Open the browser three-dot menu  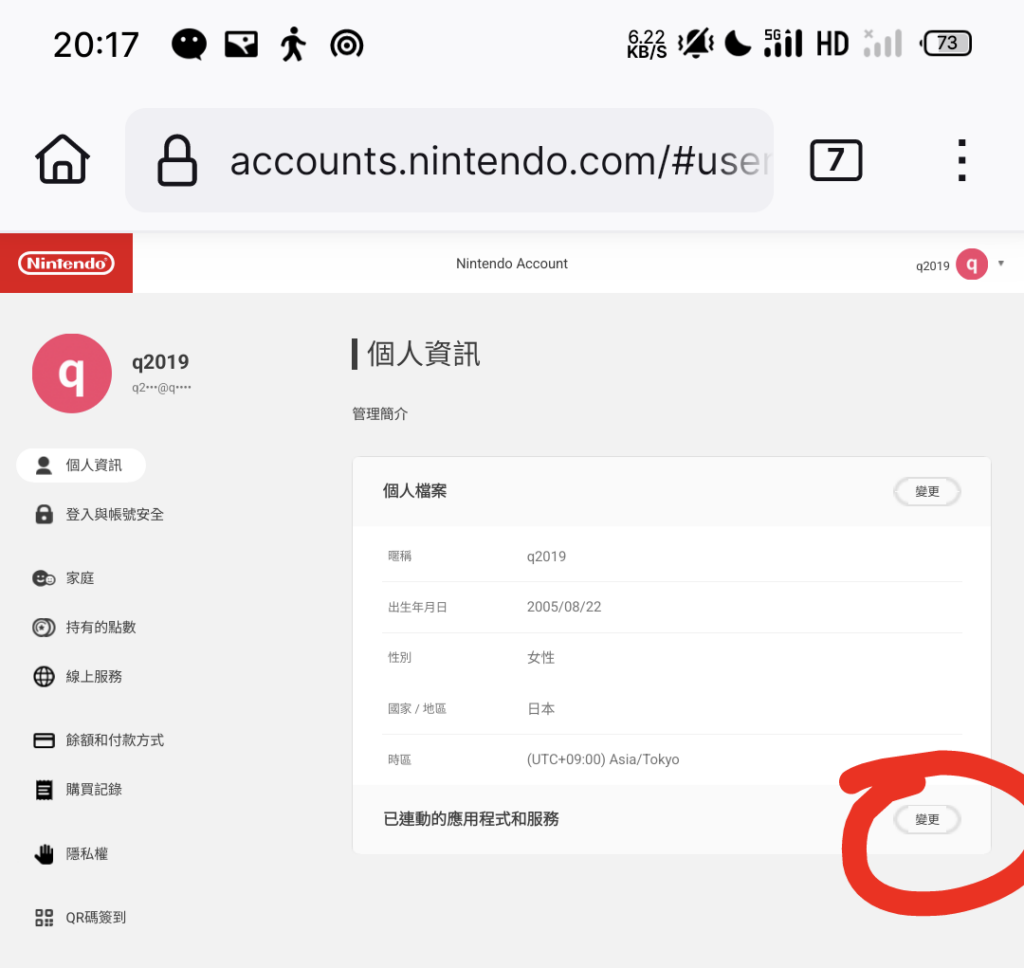[x=961, y=160]
